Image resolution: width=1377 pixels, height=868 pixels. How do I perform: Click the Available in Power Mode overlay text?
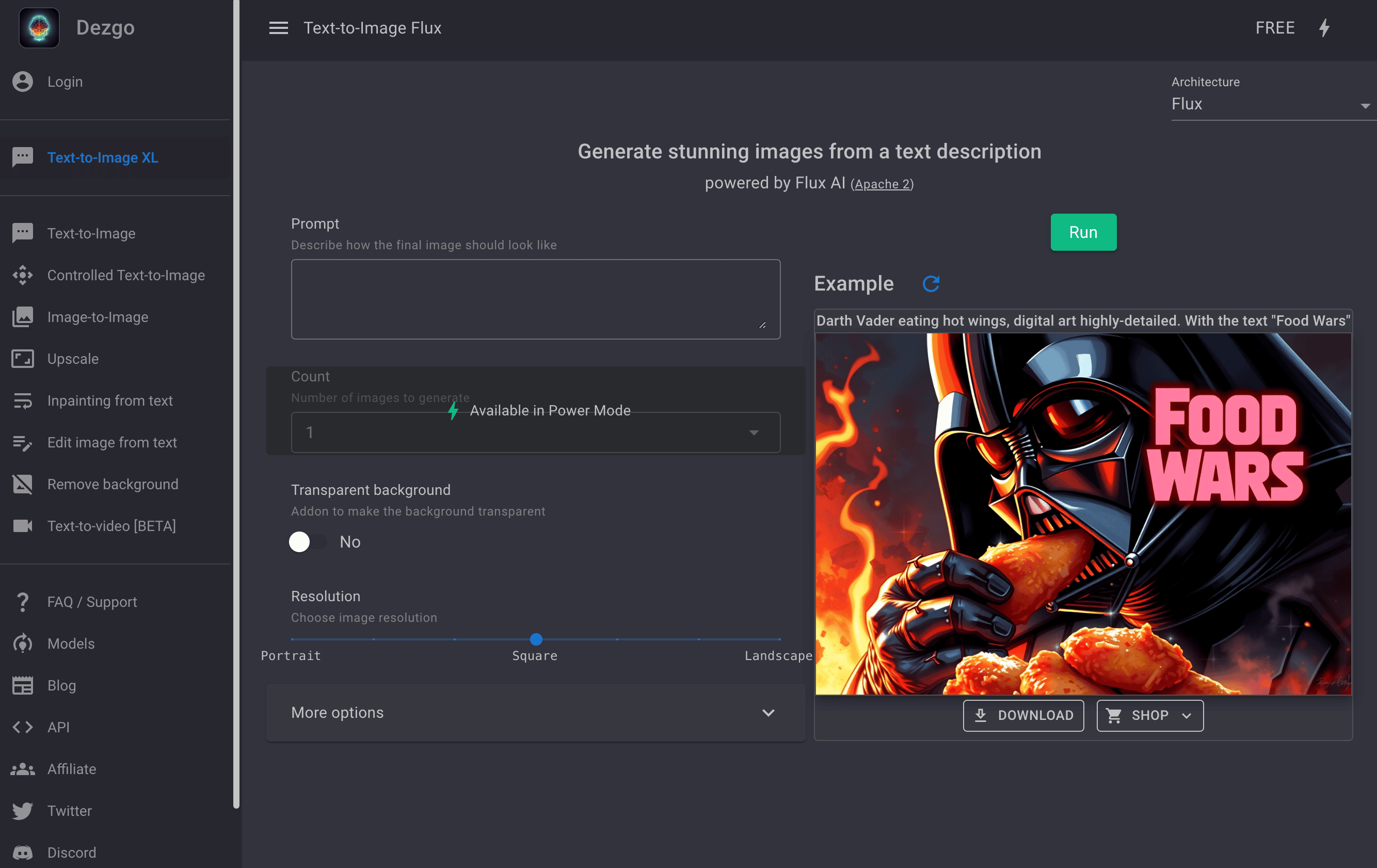(x=550, y=411)
